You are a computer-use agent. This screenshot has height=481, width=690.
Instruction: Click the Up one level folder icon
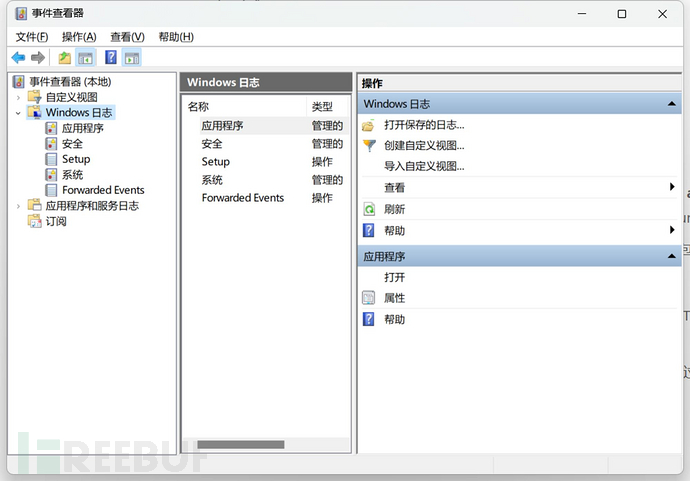(65, 58)
